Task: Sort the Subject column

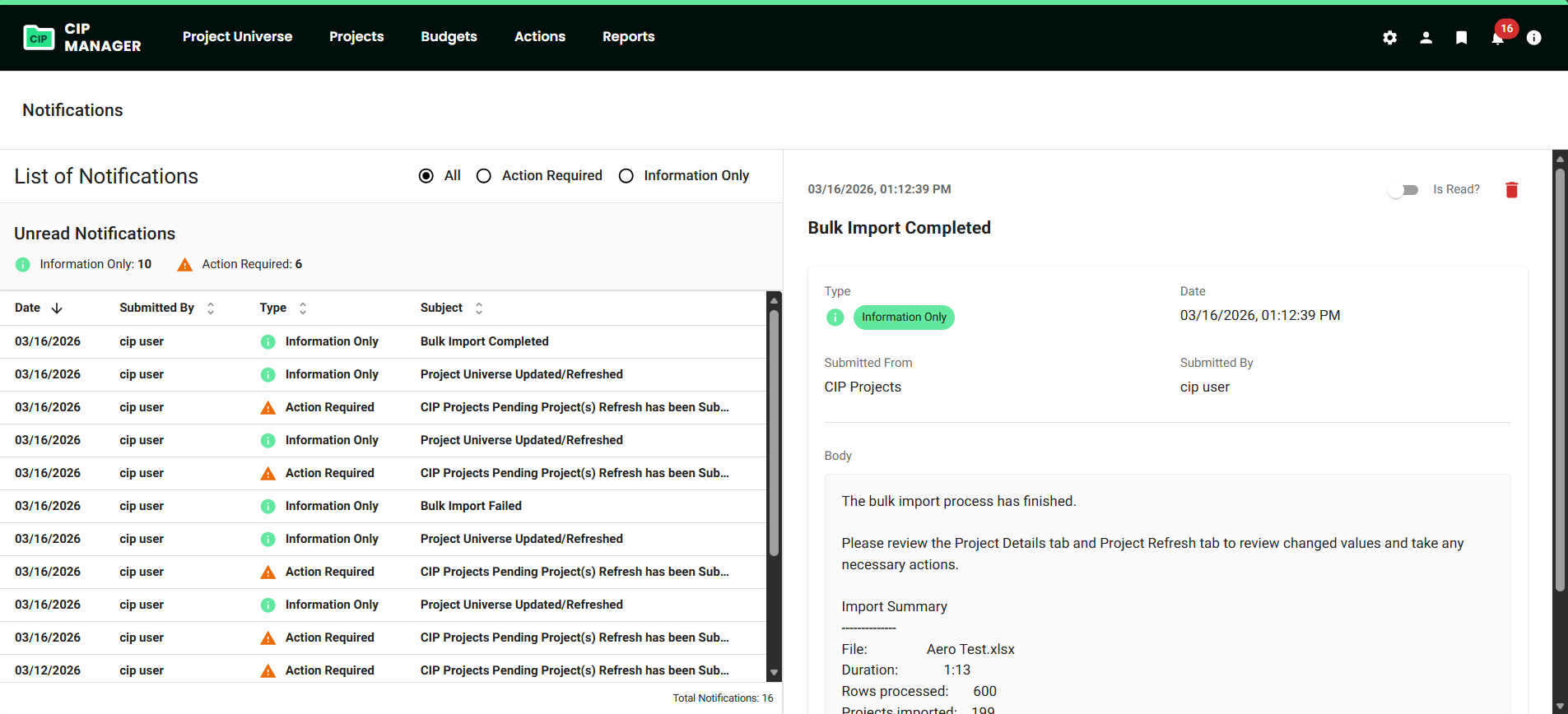Action: point(479,308)
